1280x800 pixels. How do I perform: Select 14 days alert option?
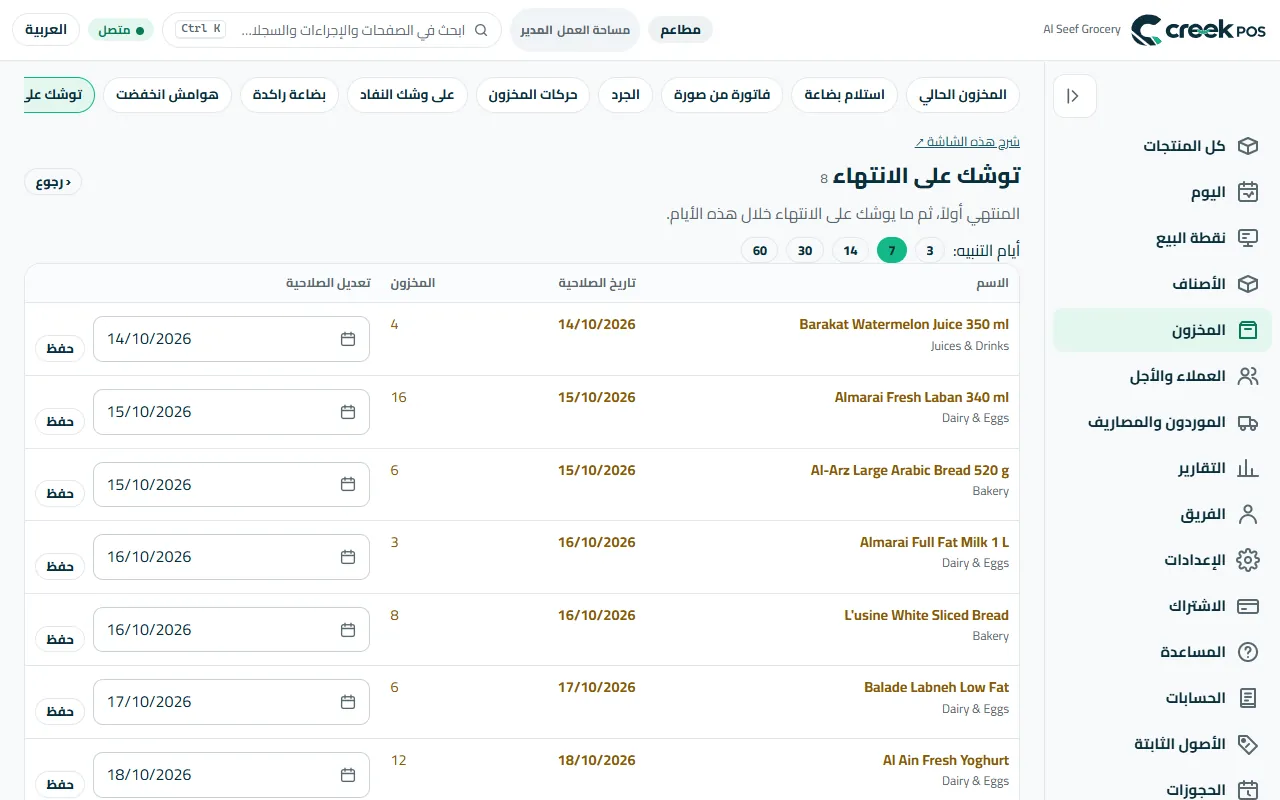pos(851,250)
